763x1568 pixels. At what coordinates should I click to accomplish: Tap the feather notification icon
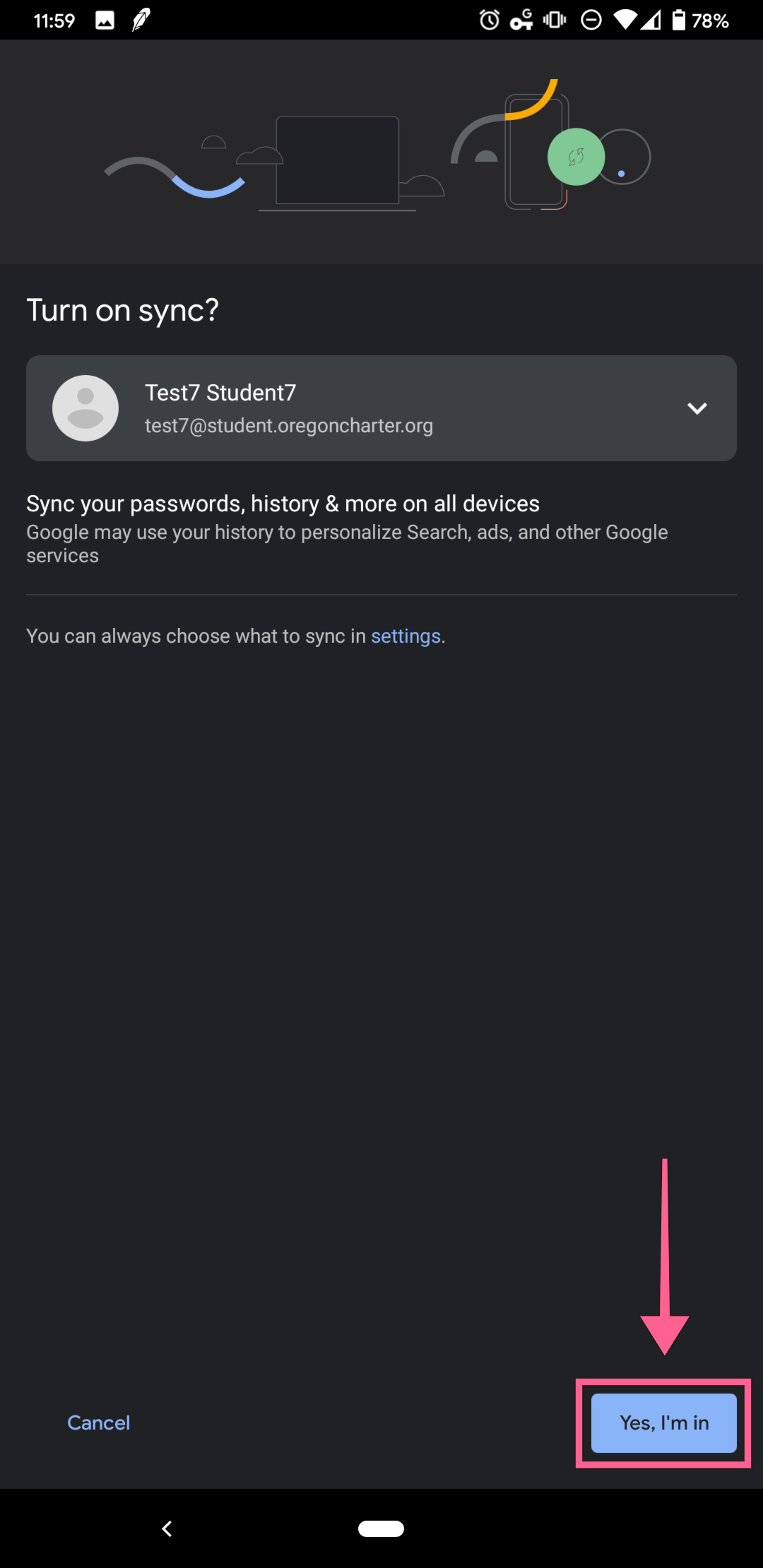click(x=138, y=20)
